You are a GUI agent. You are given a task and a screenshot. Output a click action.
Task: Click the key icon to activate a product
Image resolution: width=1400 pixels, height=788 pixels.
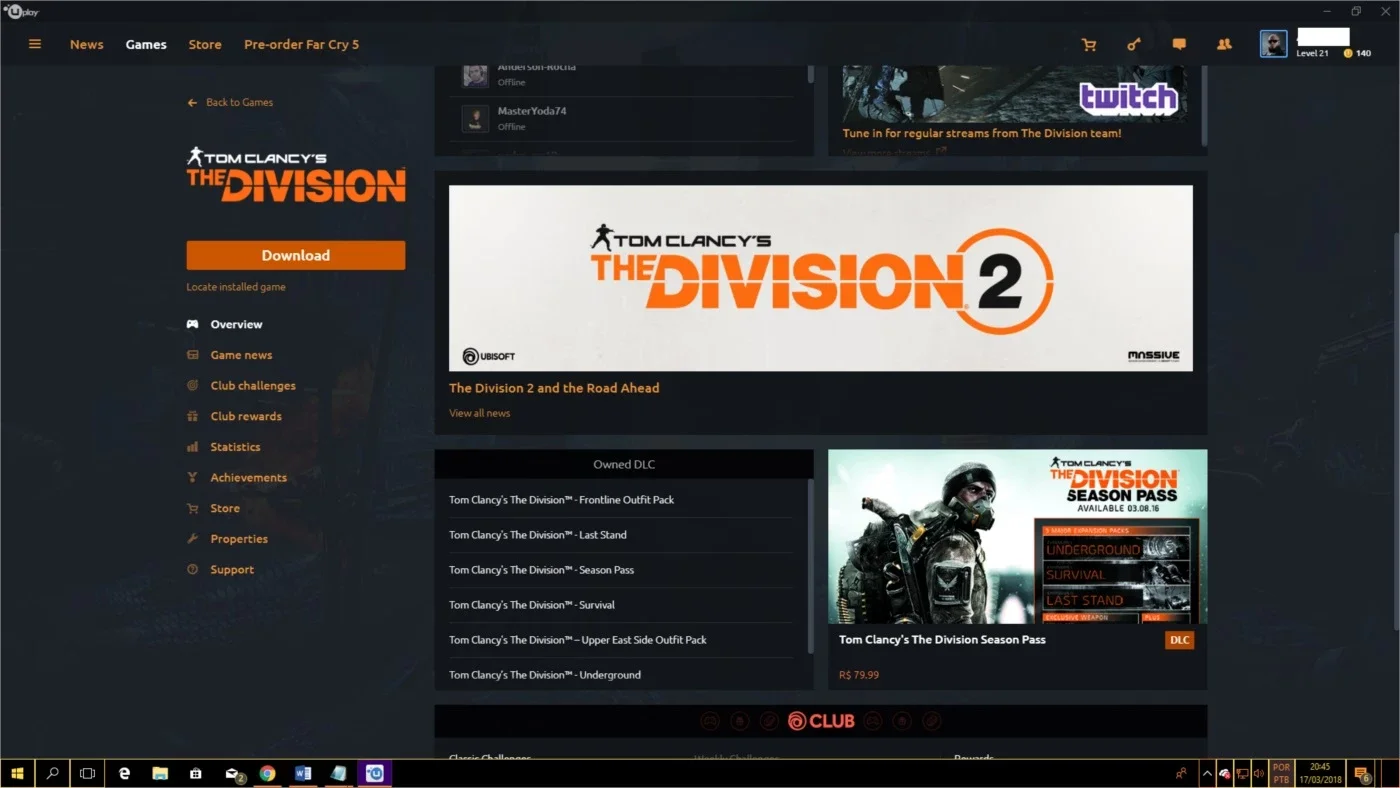pos(1134,44)
